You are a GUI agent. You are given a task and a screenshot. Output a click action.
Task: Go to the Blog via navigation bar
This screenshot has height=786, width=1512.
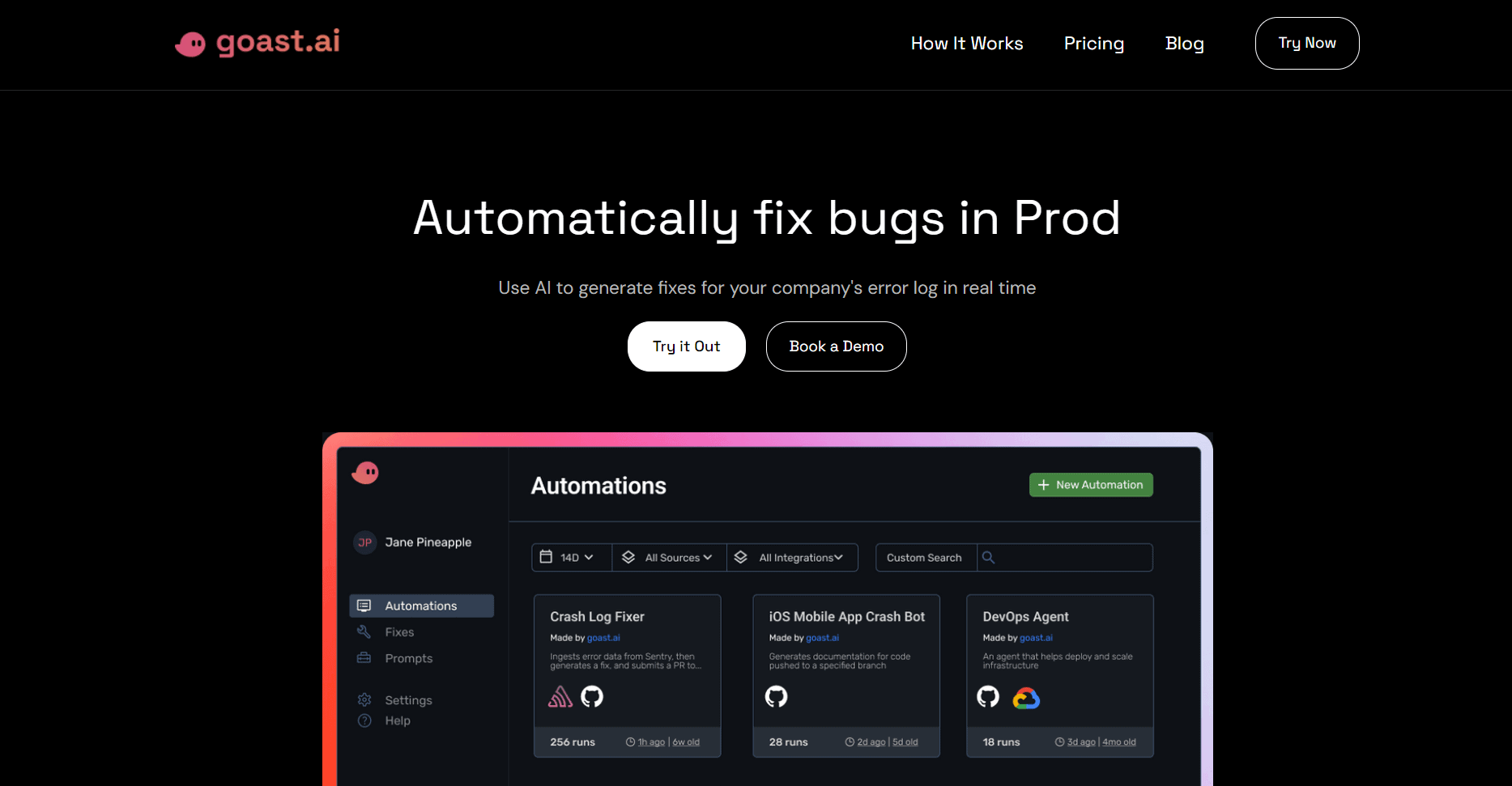coord(1184,44)
